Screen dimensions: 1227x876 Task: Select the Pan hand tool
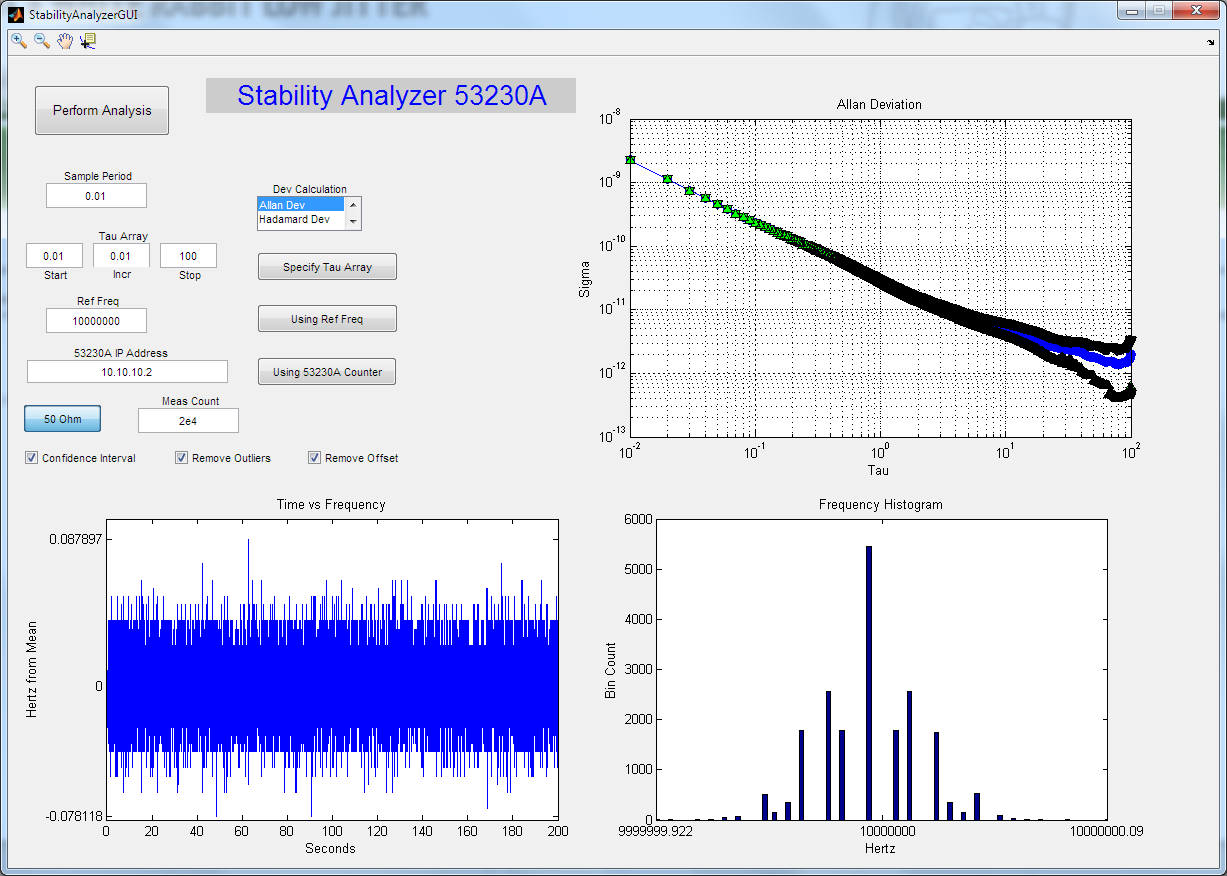pyautogui.click(x=65, y=41)
